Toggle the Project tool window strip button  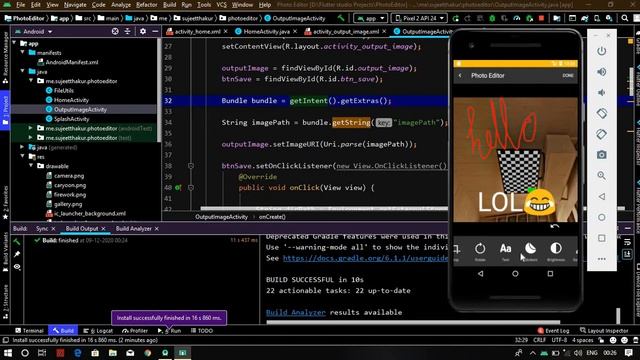[5, 111]
